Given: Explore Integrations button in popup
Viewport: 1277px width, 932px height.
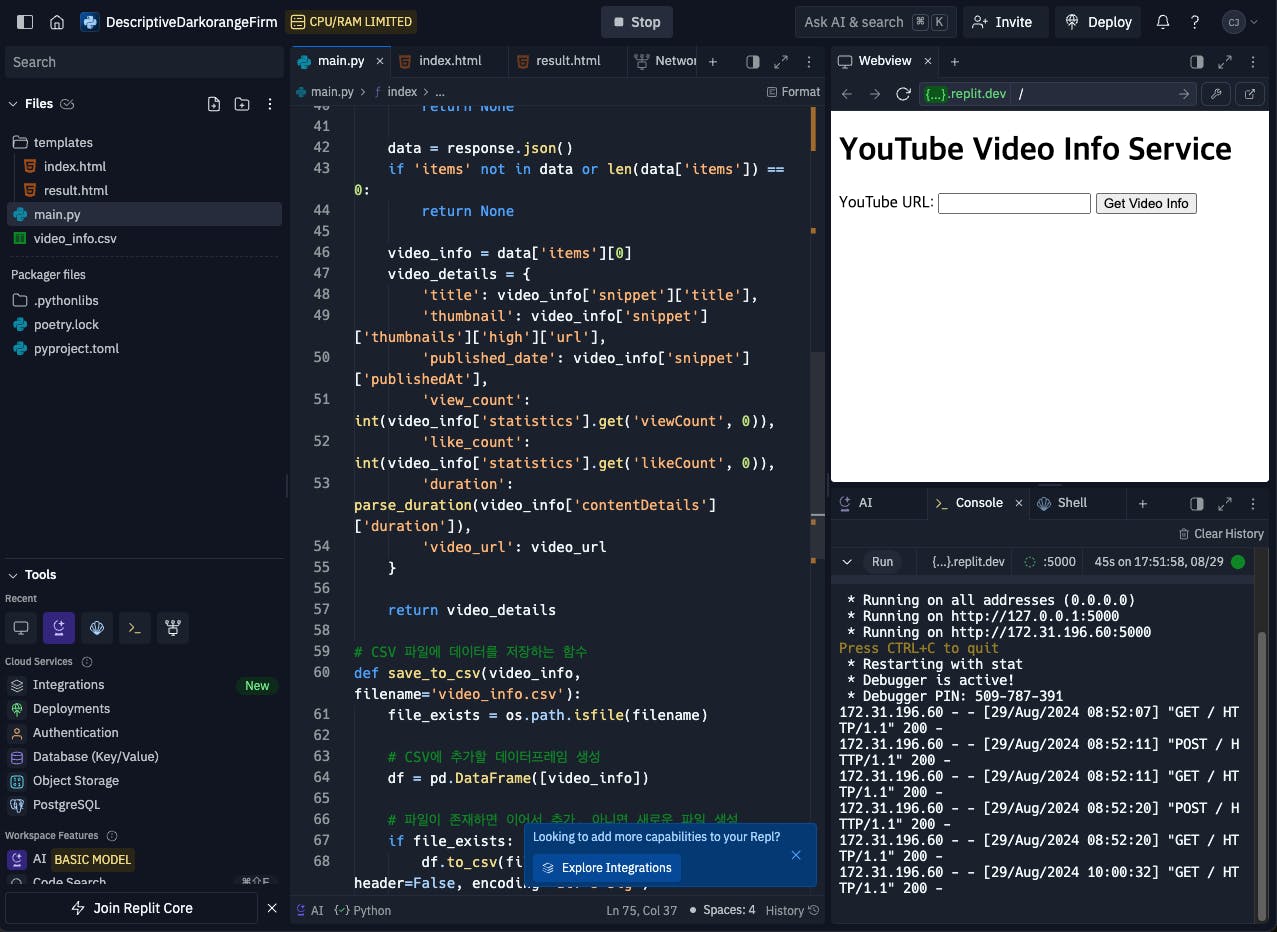Looking at the screenshot, I should coord(607,868).
